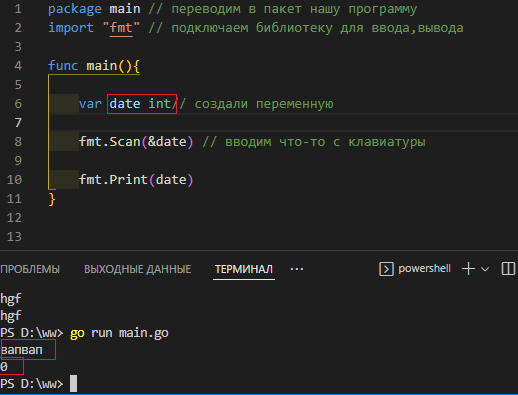Click the fmt.Print(date) statement
This screenshot has height=395, width=518.
(x=136, y=180)
